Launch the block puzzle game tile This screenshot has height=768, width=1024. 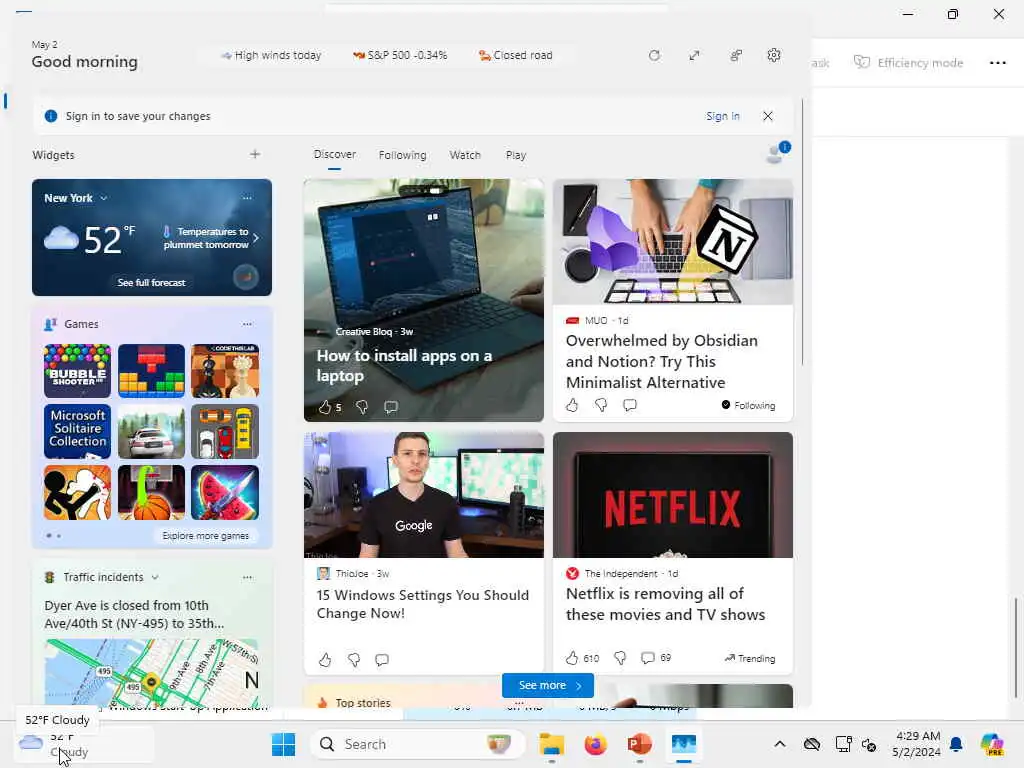152,371
